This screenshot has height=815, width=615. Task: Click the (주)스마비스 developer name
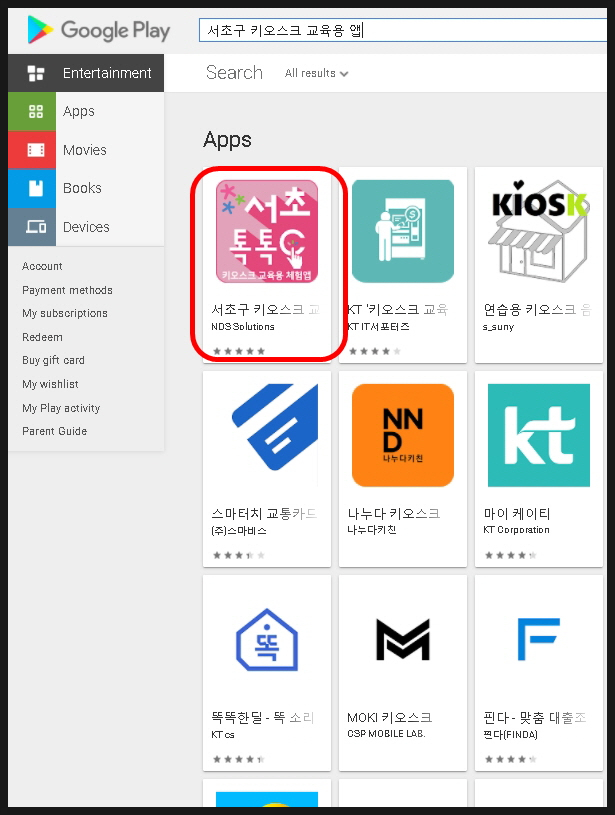coord(239,531)
